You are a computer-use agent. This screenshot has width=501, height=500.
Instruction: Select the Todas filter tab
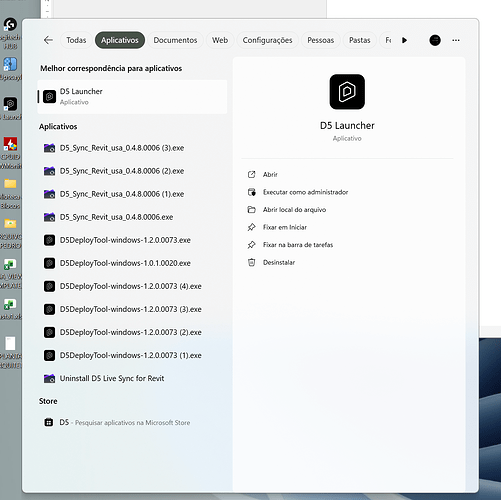coord(76,40)
